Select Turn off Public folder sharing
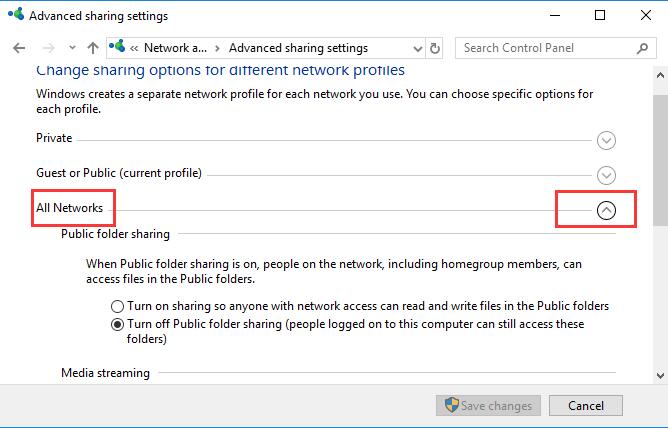This screenshot has height=428, width=668. pyautogui.click(x=117, y=325)
